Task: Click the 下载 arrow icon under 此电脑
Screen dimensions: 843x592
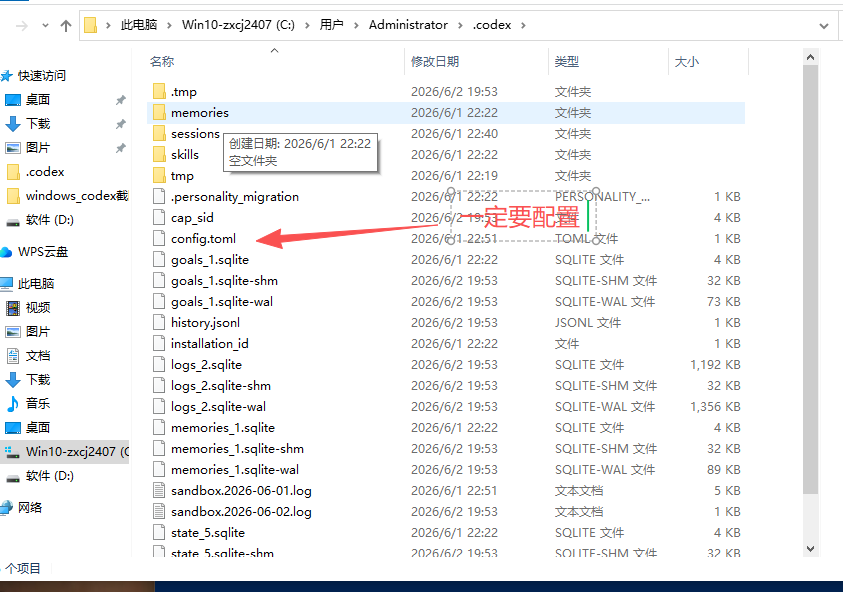Action: tap(13, 380)
